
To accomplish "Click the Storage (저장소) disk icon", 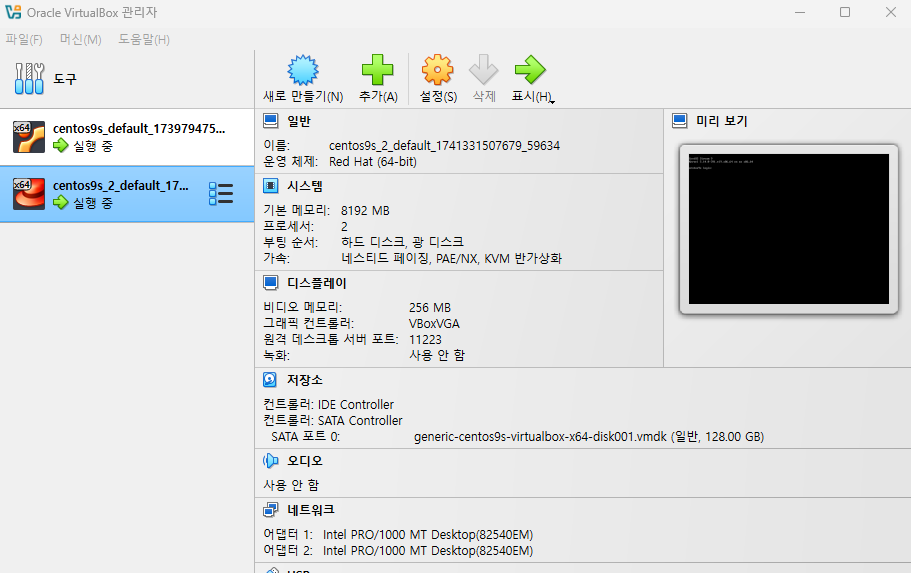I will [270, 380].
